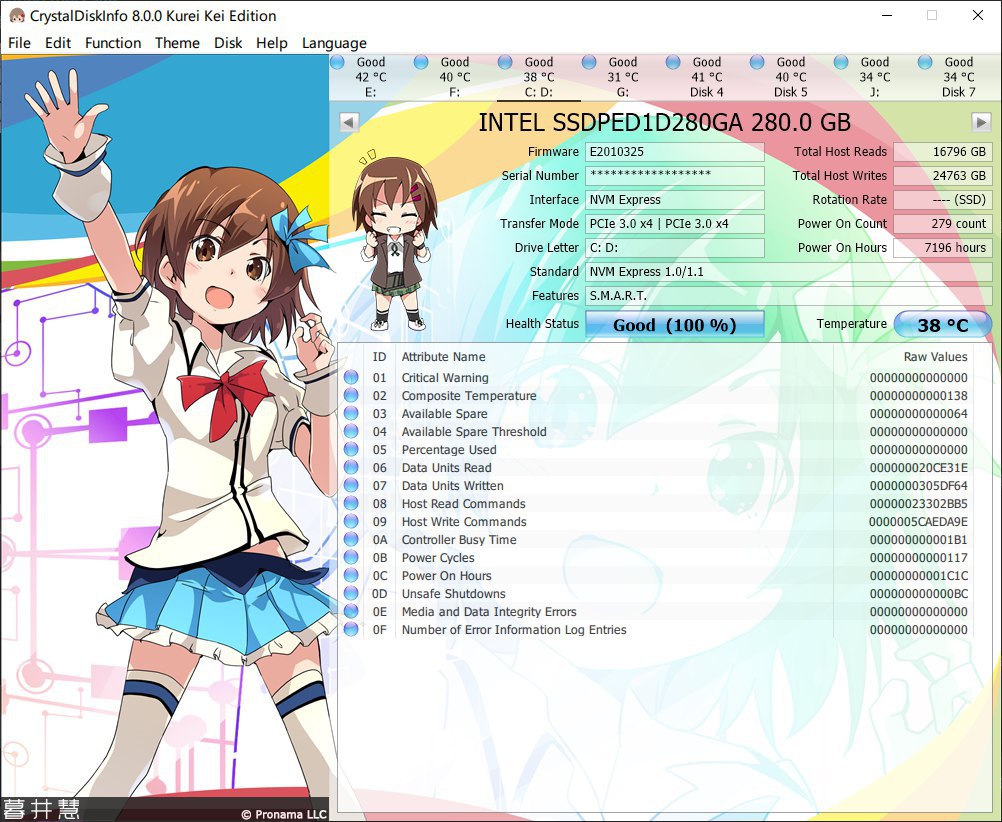The height and width of the screenshot is (822, 1002).
Task: Select raw value 0000005CAEDA9E
Action: (x=918, y=521)
